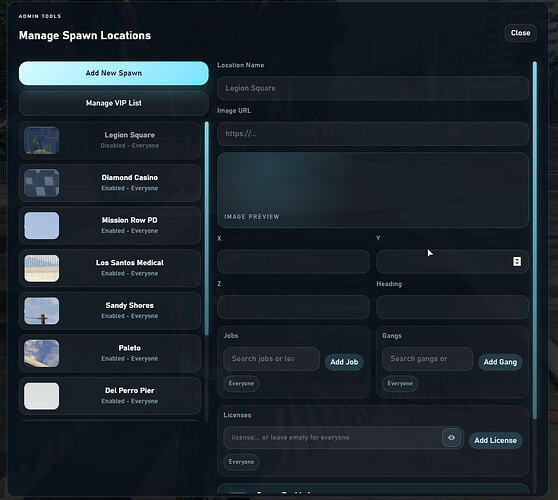Select the Legion Square thumbnail image
Viewport: 558px width, 500px height.
tap(42, 141)
